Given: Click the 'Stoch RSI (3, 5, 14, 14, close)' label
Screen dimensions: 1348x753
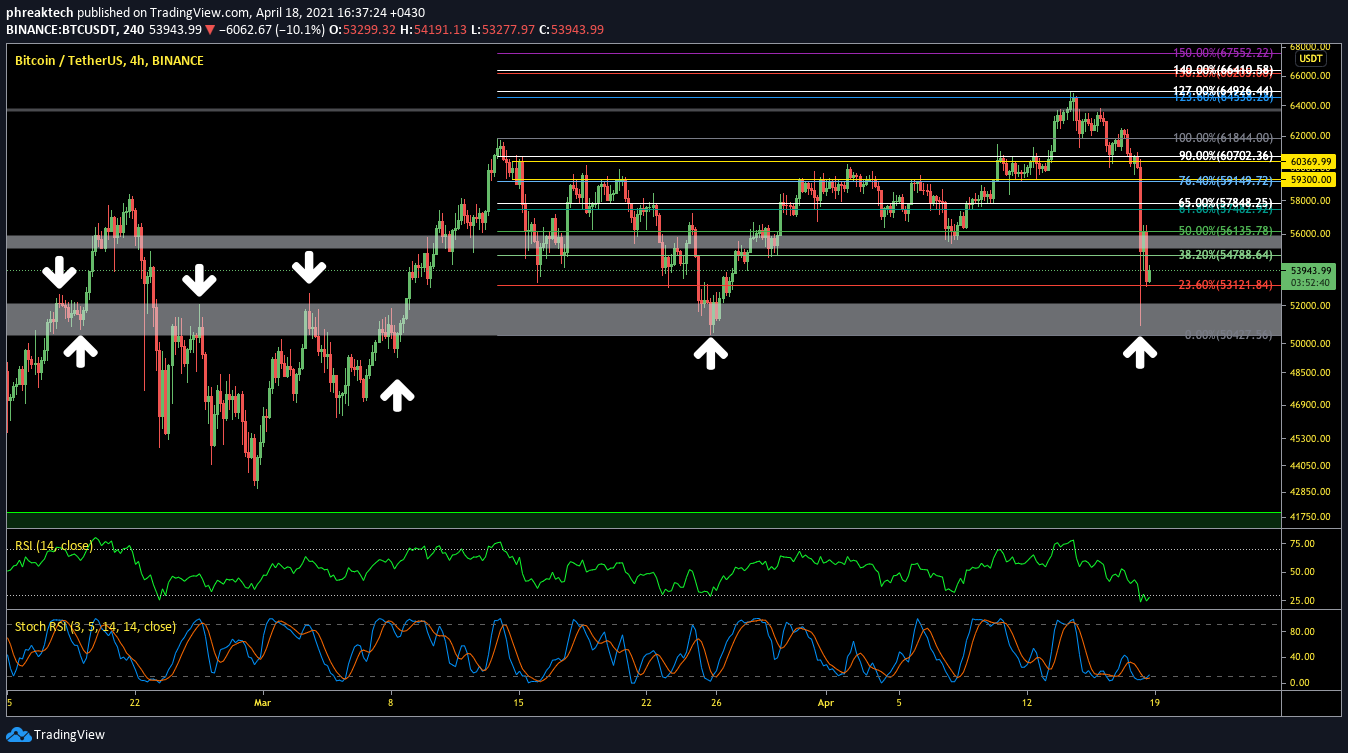Looking at the screenshot, I should 95,627.
